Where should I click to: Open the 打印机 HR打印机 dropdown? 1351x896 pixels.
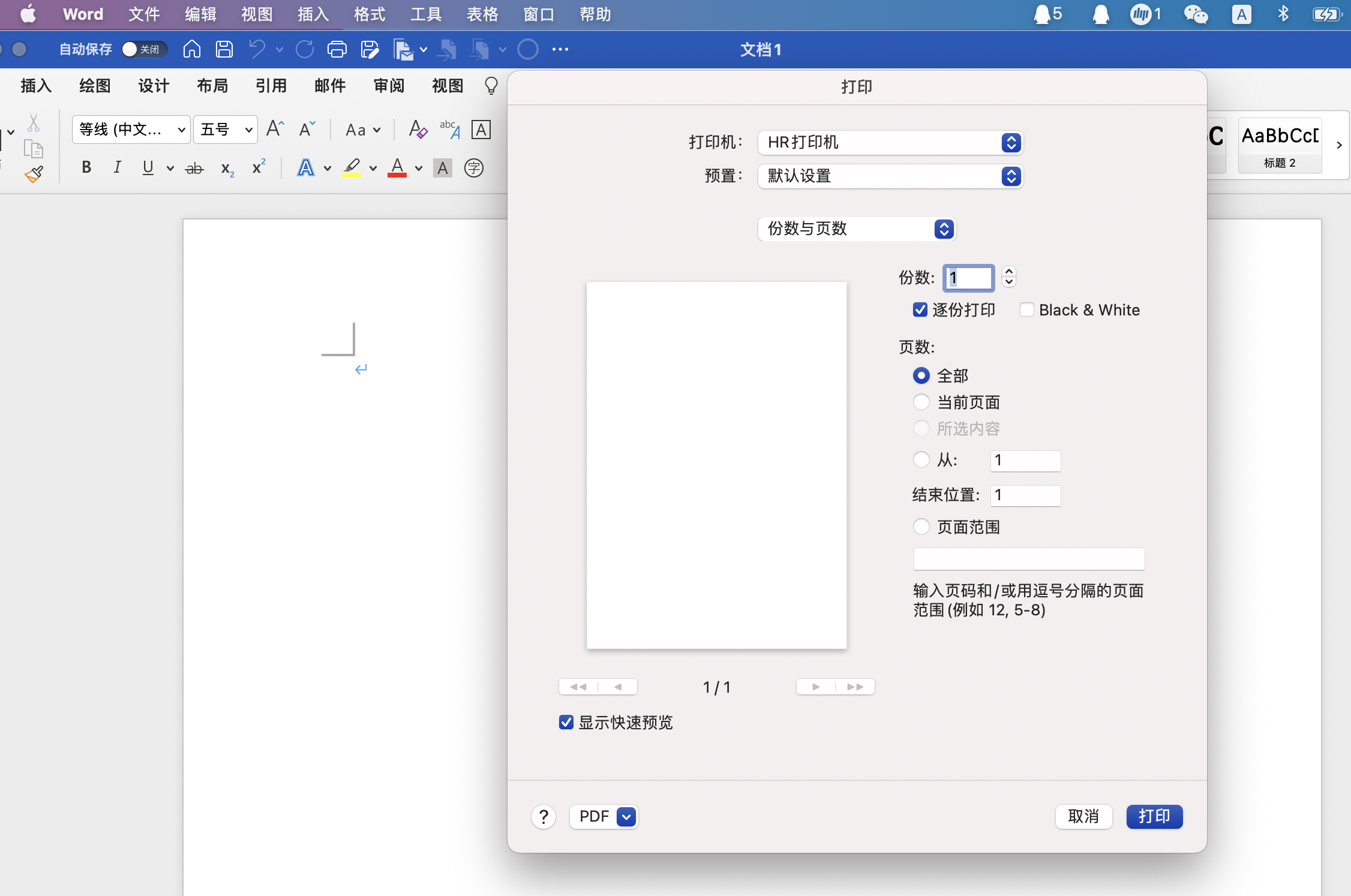[890, 142]
